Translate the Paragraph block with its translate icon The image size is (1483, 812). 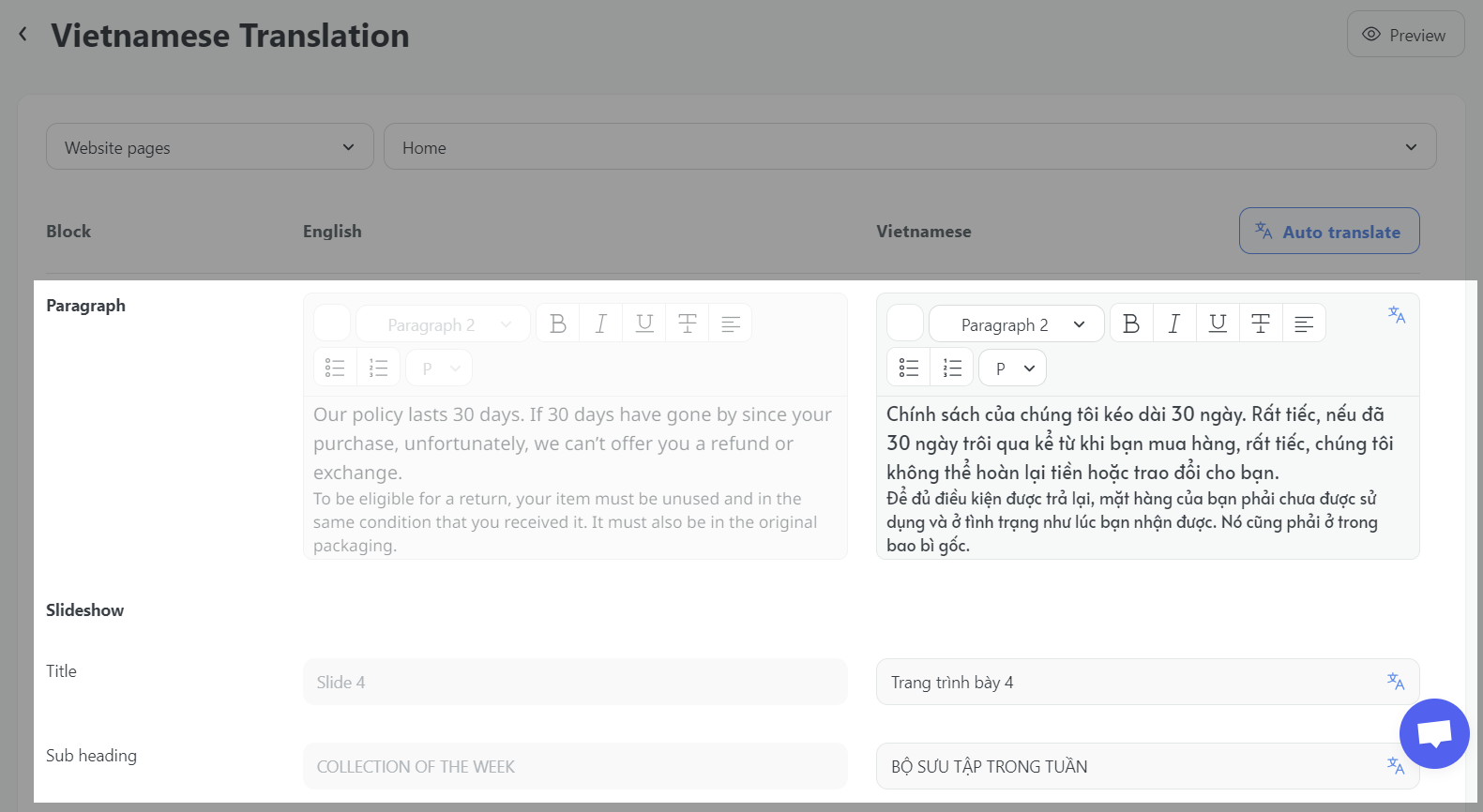[1397, 315]
